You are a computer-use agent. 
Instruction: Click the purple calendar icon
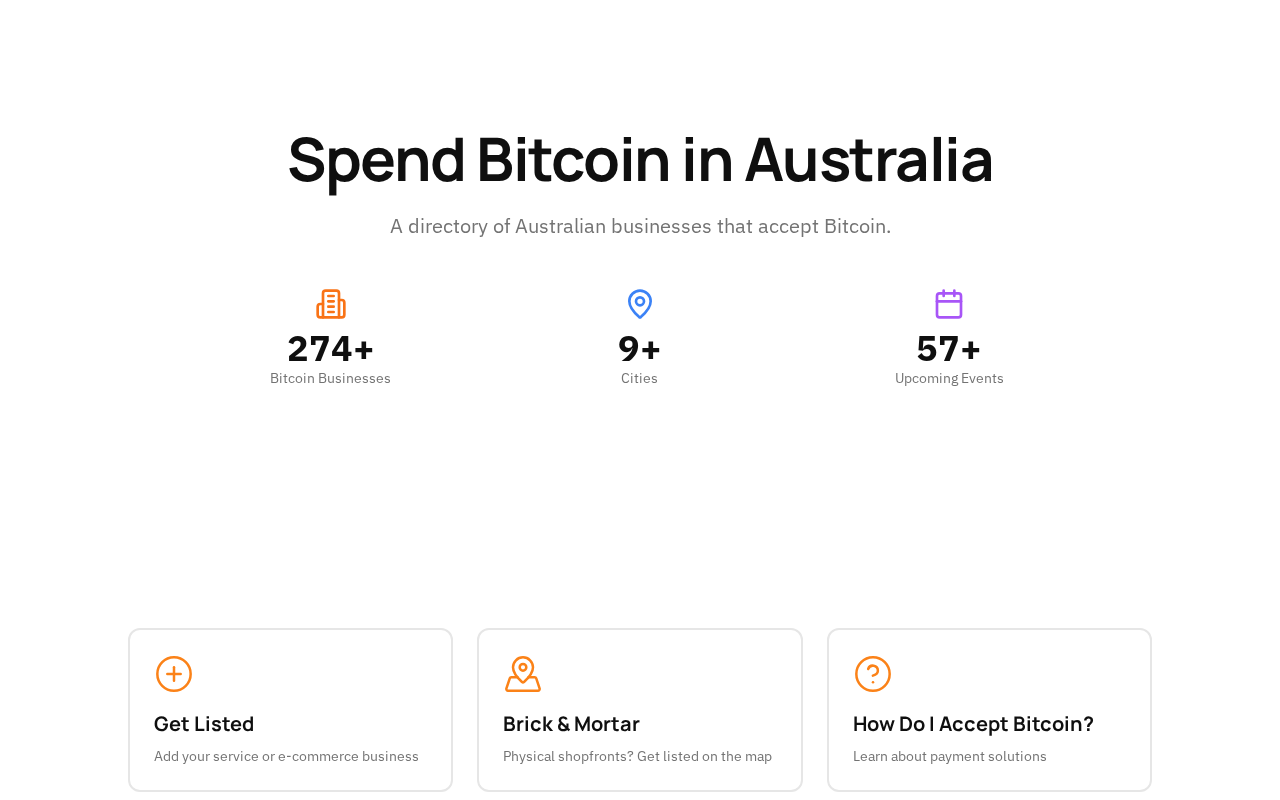pyautogui.click(x=949, y=304)
